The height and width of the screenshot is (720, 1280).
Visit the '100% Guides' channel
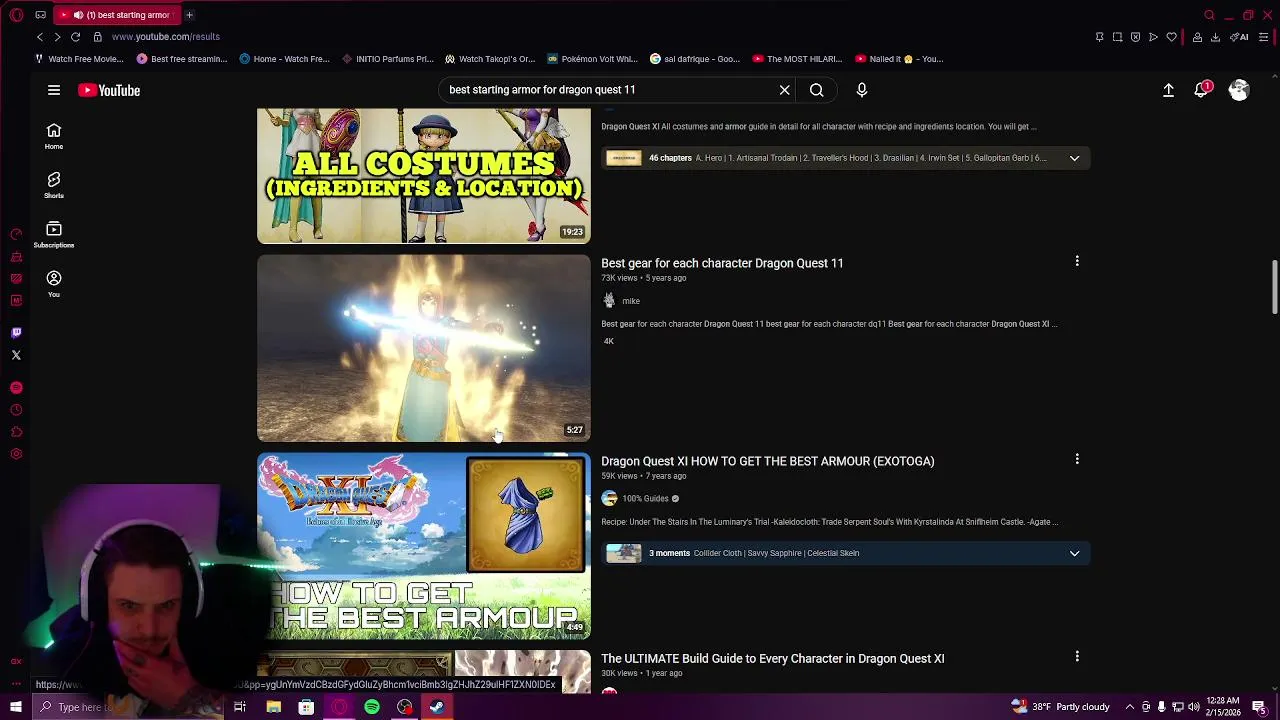(646, 499)
